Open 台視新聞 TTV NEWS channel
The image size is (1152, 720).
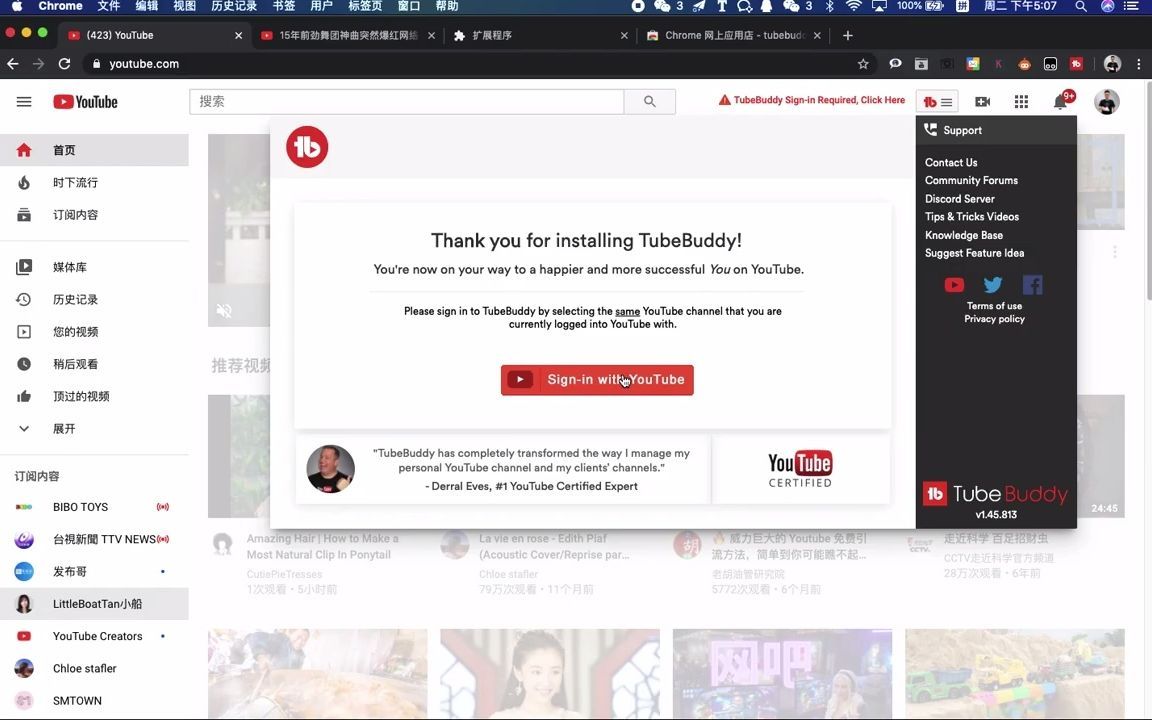94,539
